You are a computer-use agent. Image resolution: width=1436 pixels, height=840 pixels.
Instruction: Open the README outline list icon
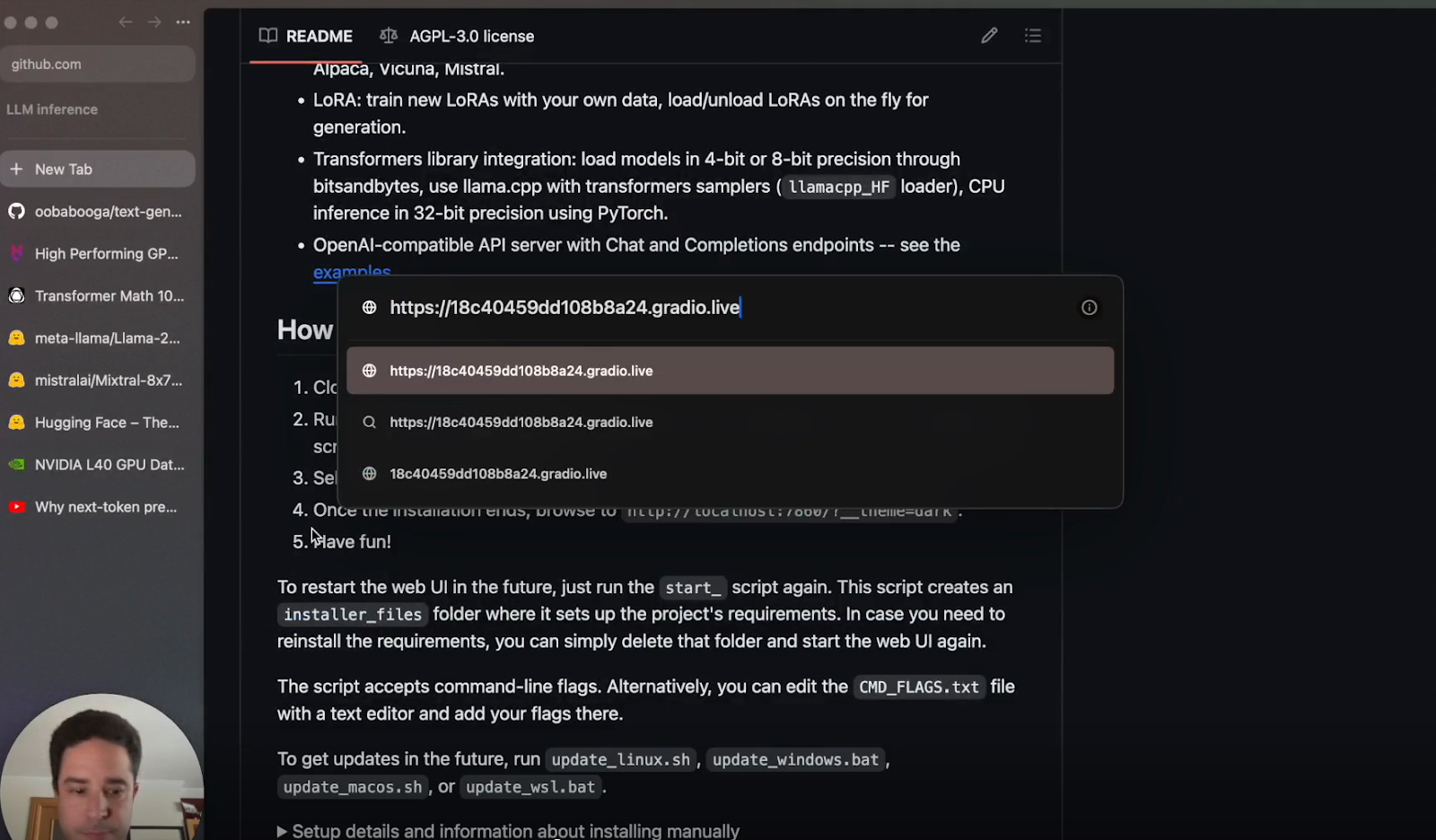point(1033,36)
